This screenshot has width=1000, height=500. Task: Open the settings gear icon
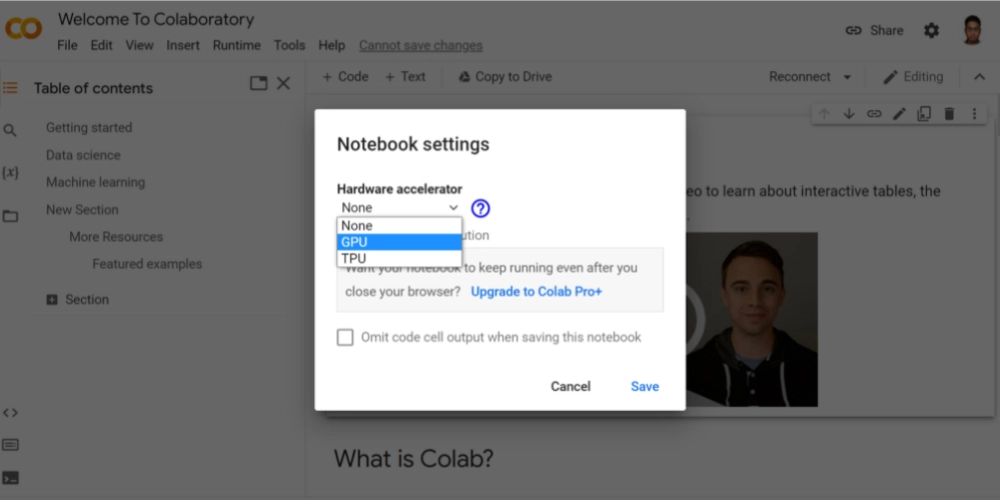[931, 30]
